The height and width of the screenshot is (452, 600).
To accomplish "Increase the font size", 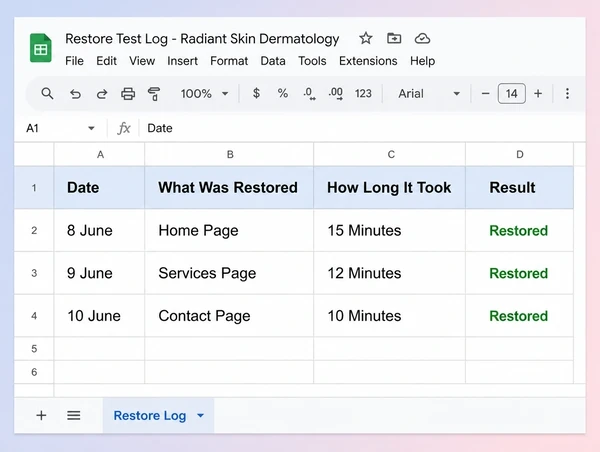I will 538,93.
